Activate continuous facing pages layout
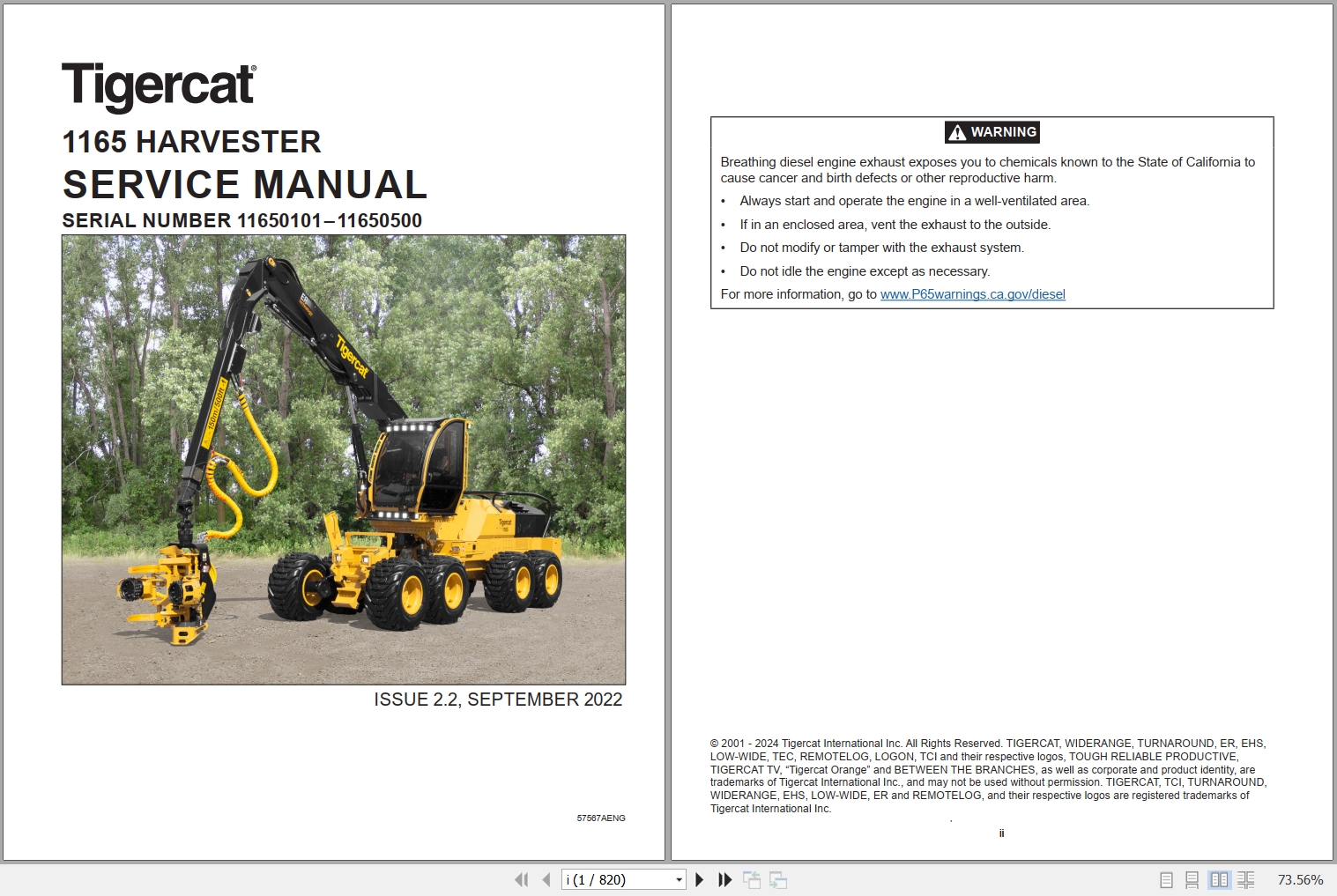Image resolution: width=1337 pixels, height=896 pixels. coord(1247,879)
